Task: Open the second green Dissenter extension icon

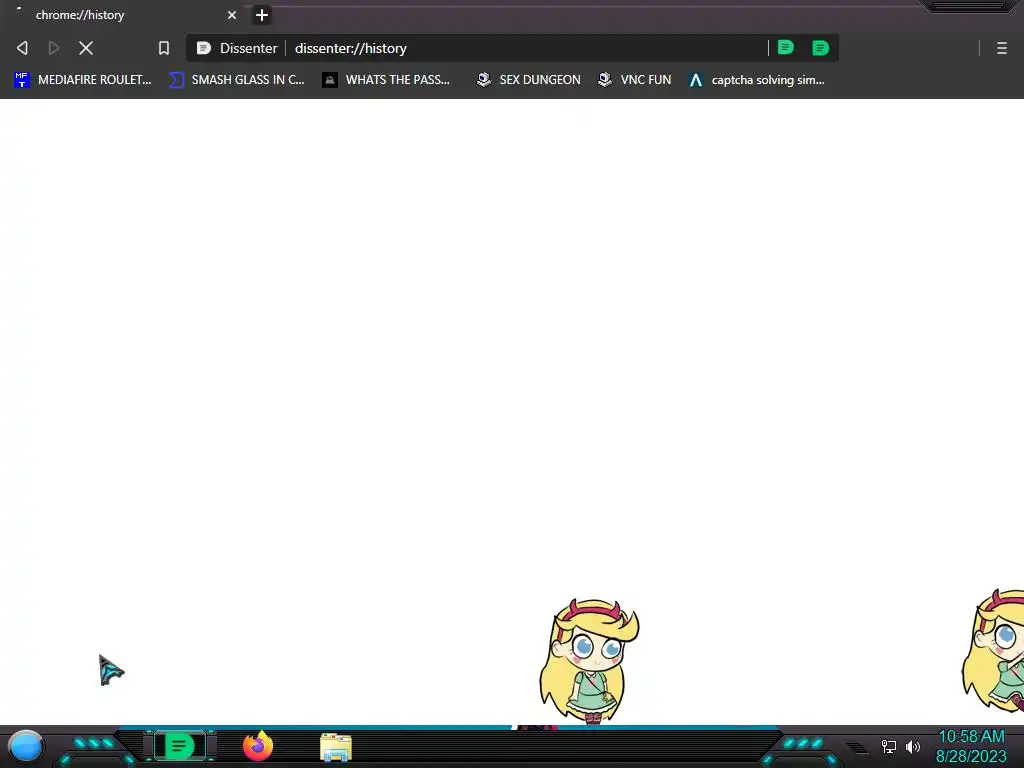Action: click(820, 48)
